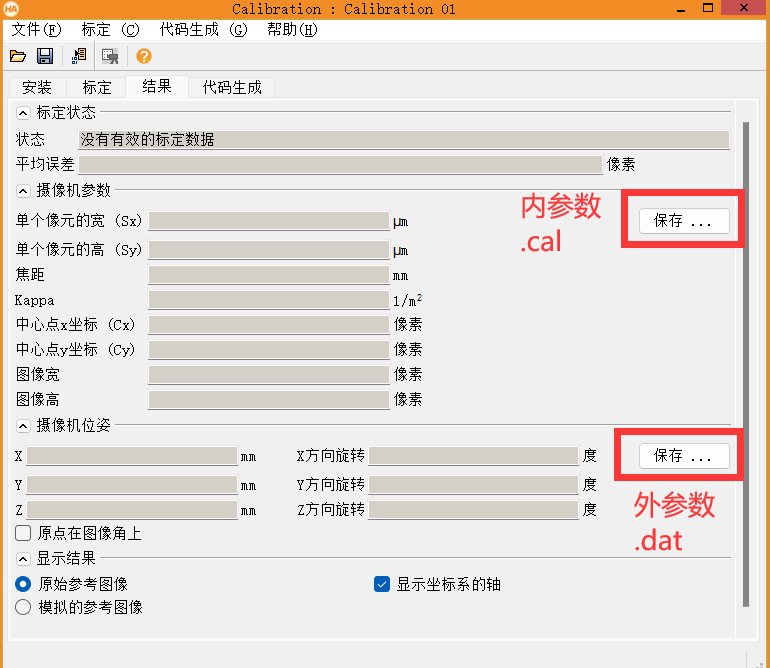The image size is (770, 668).
Task: Click 保存 button for camera pose
Action: 683,456
